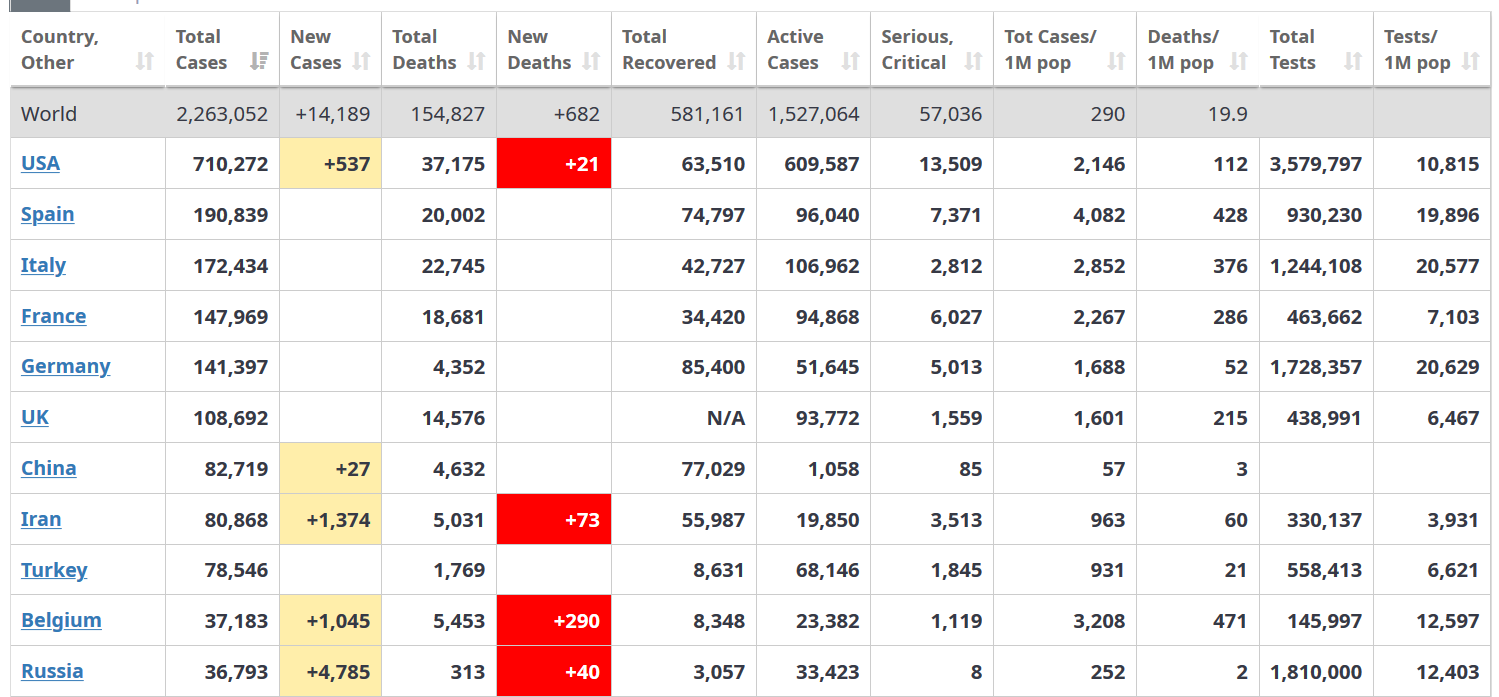
Task: Select Russia total tests value 1,810,000
Action: click(x=1316, y=672)
